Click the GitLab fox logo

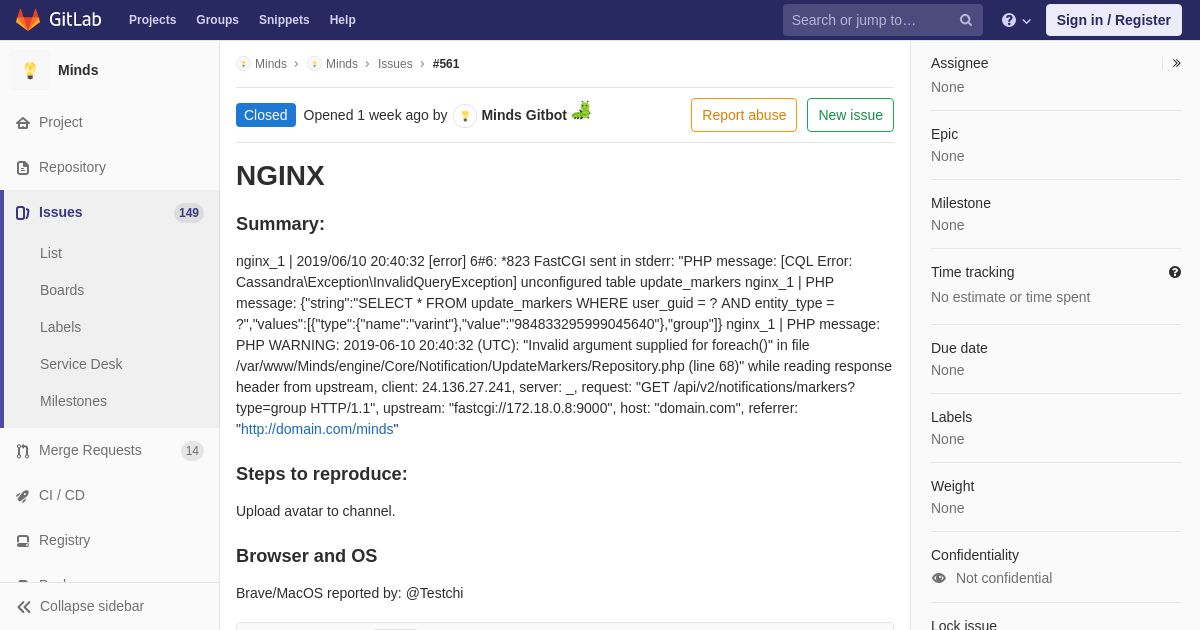28,20
